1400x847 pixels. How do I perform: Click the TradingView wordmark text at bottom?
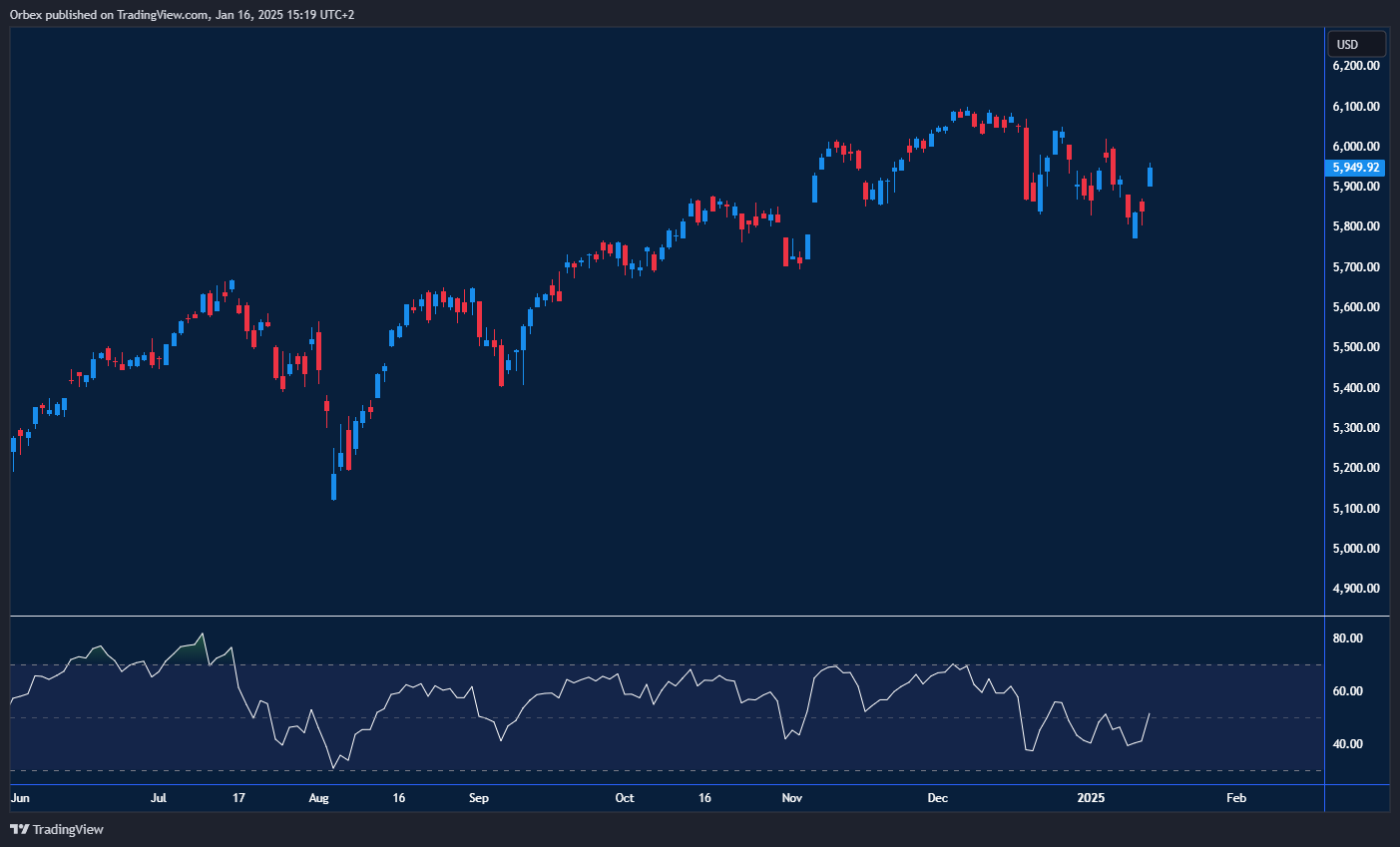tap(68, 829)
